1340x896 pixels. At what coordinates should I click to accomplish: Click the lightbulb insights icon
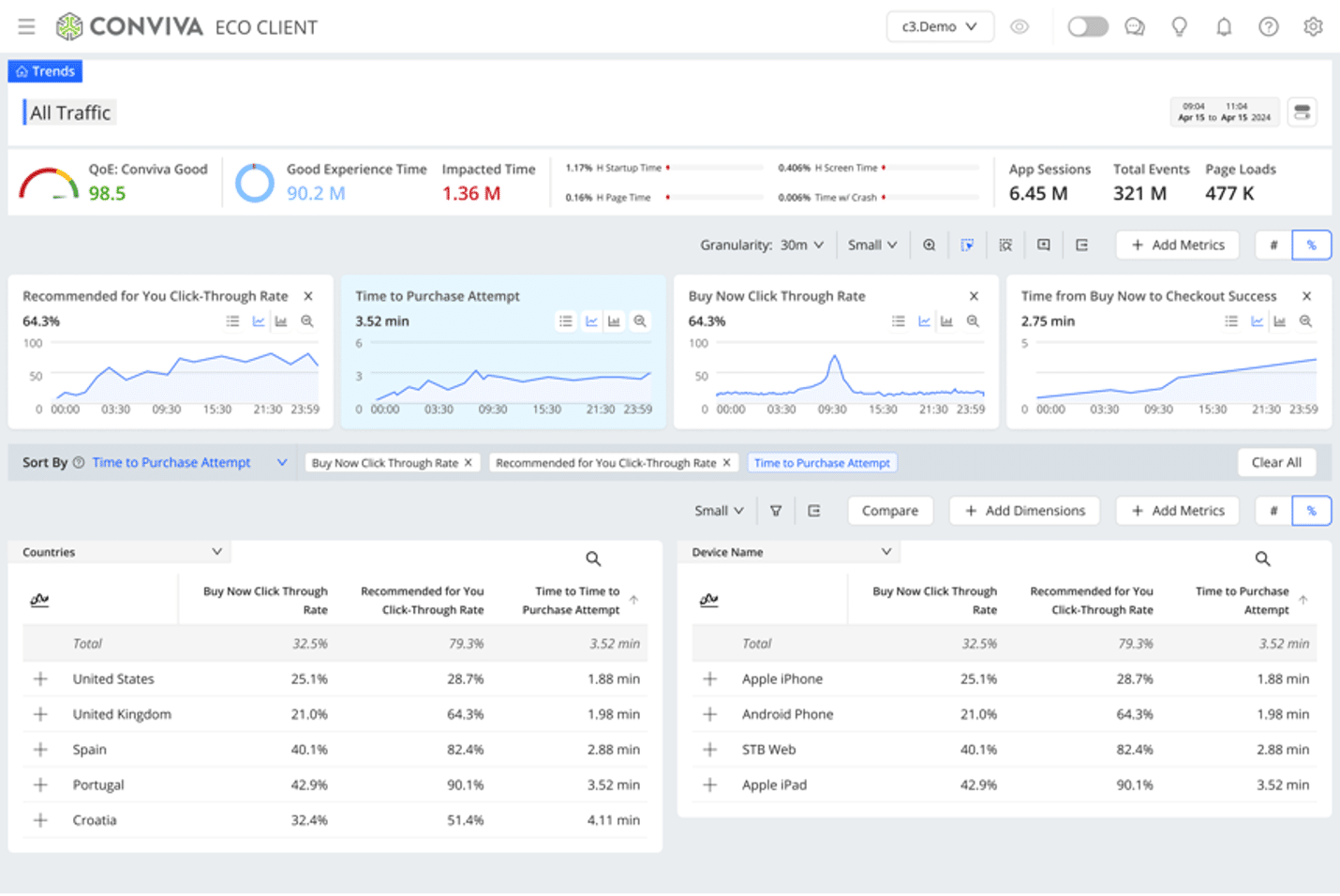click(x=1180, y=27)
